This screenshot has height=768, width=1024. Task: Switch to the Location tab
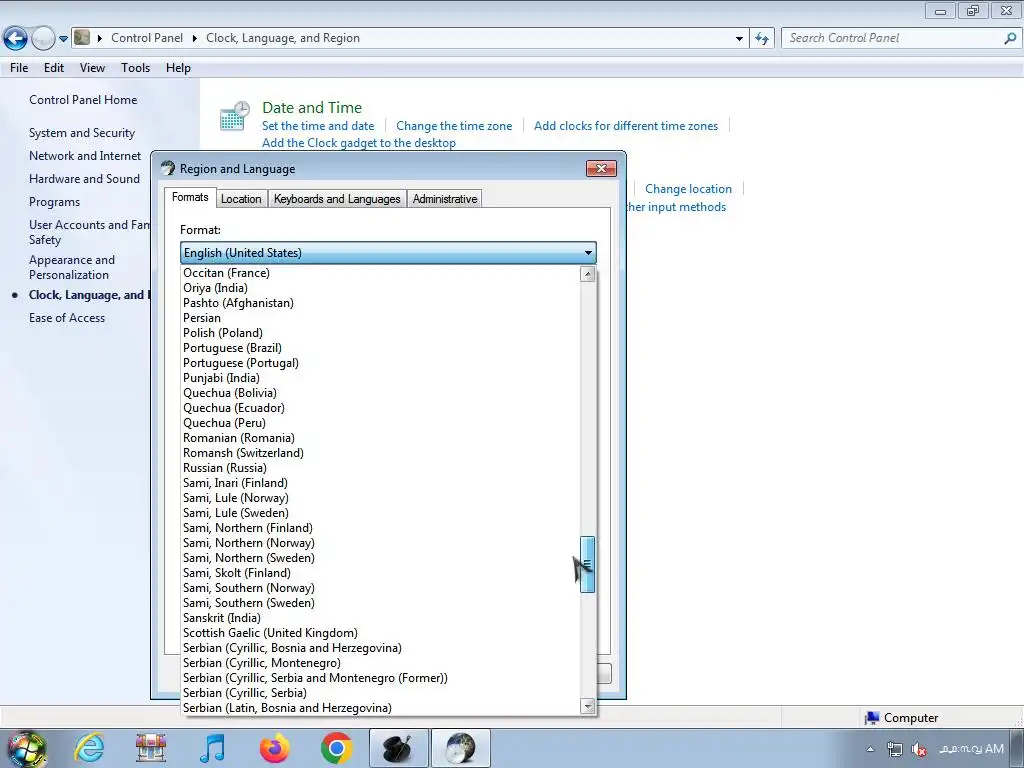click(241, 199)
